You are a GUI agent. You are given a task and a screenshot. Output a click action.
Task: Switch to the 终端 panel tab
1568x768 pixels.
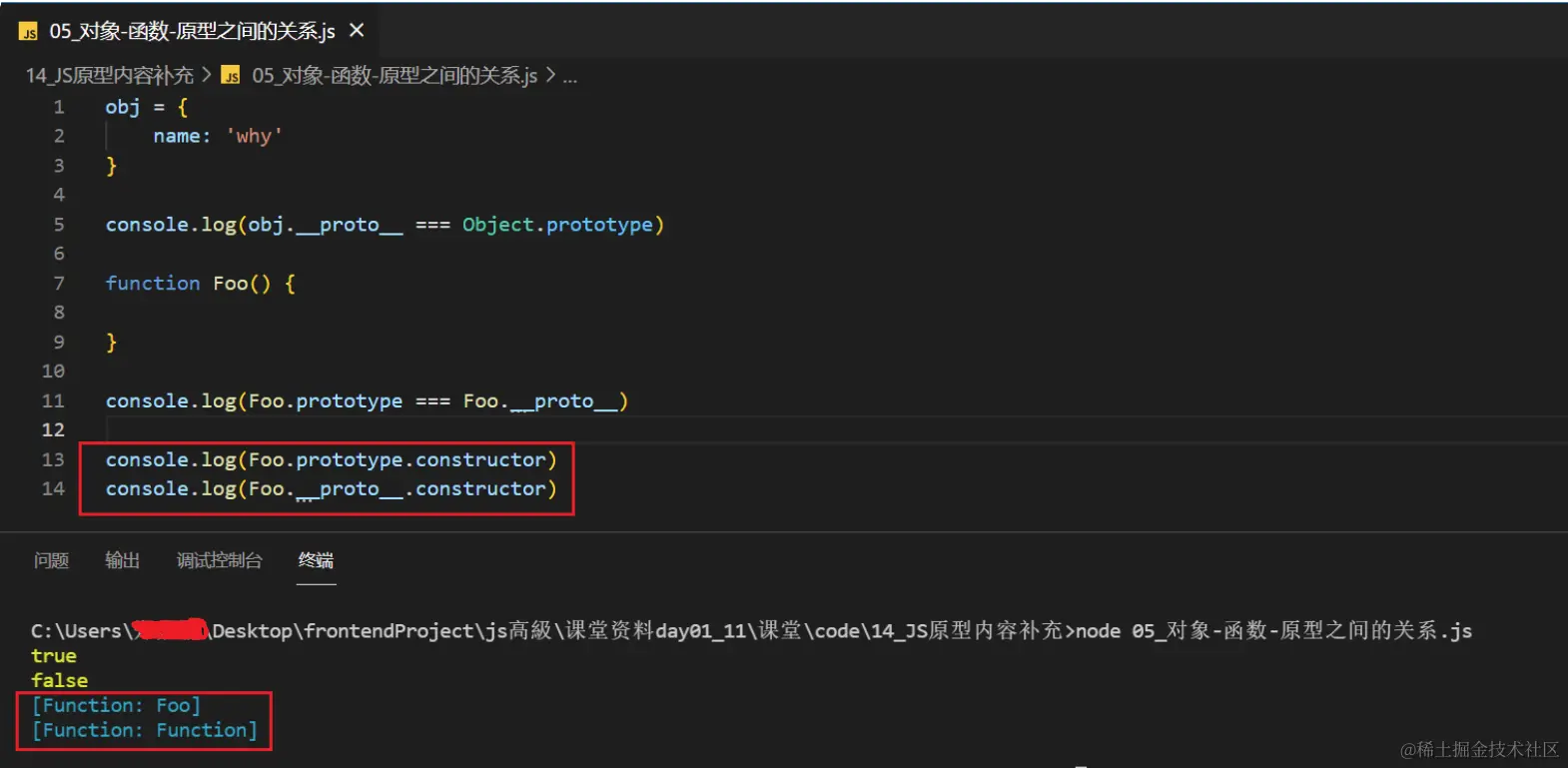pyautogui.click(x=317, y=560)
